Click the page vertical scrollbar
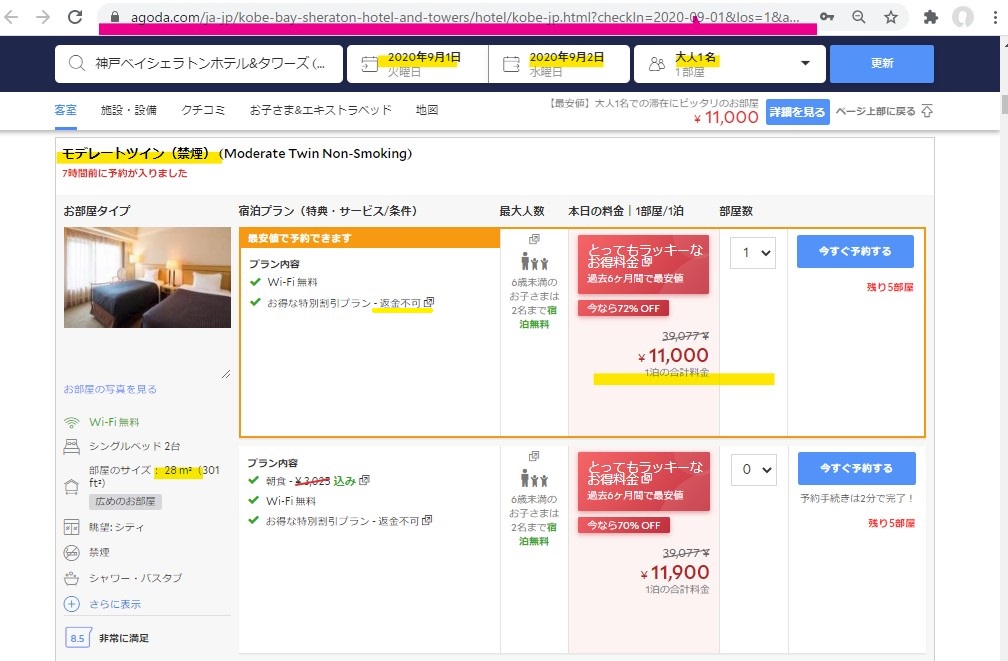This screenshot has height=661, width=1008. tap(1004, 105)
